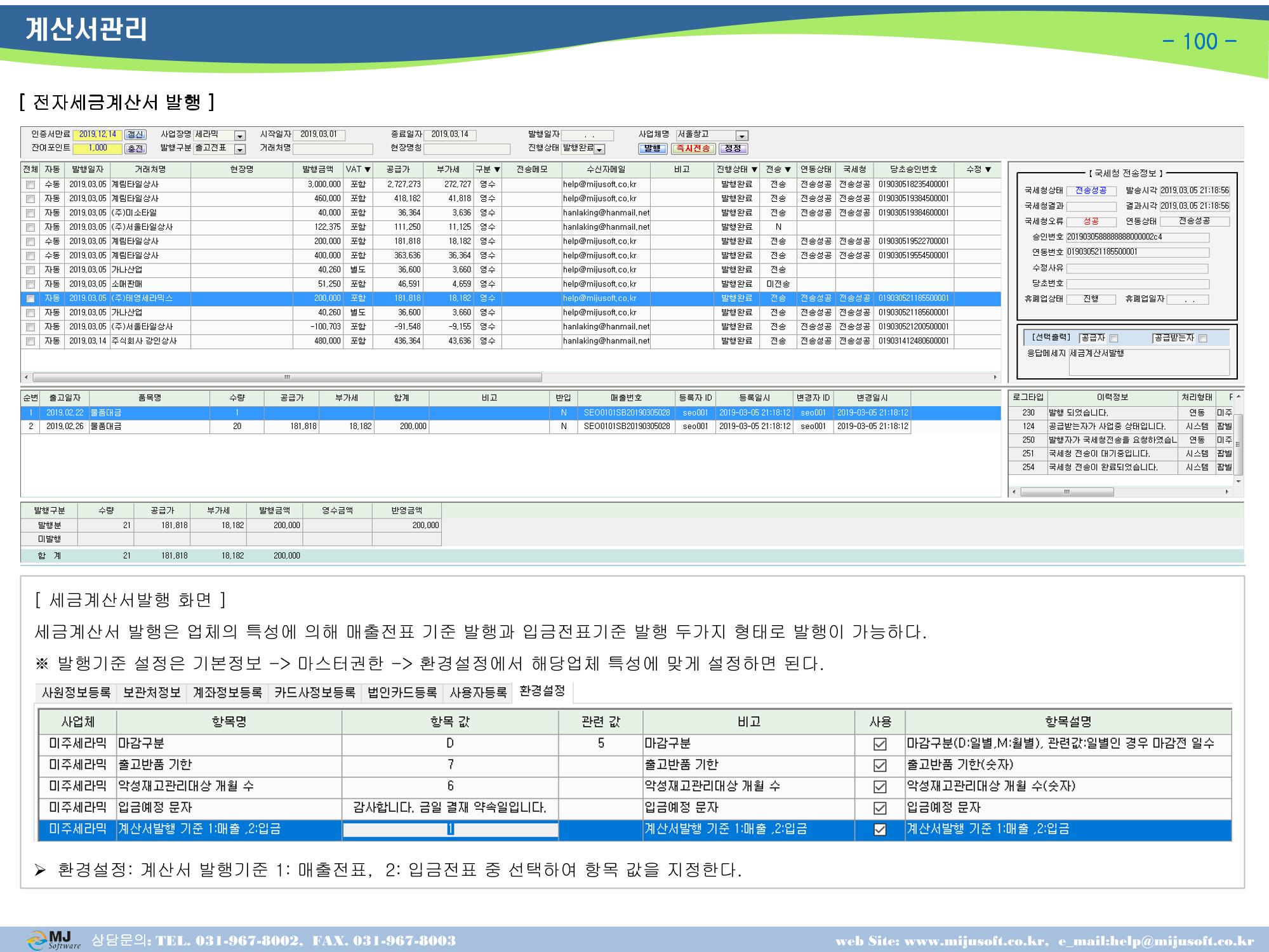The image size is (1269, 952).
Task: Click the 발행일자 filter date field
Action: pyautogui.click(x=588, y=135)
